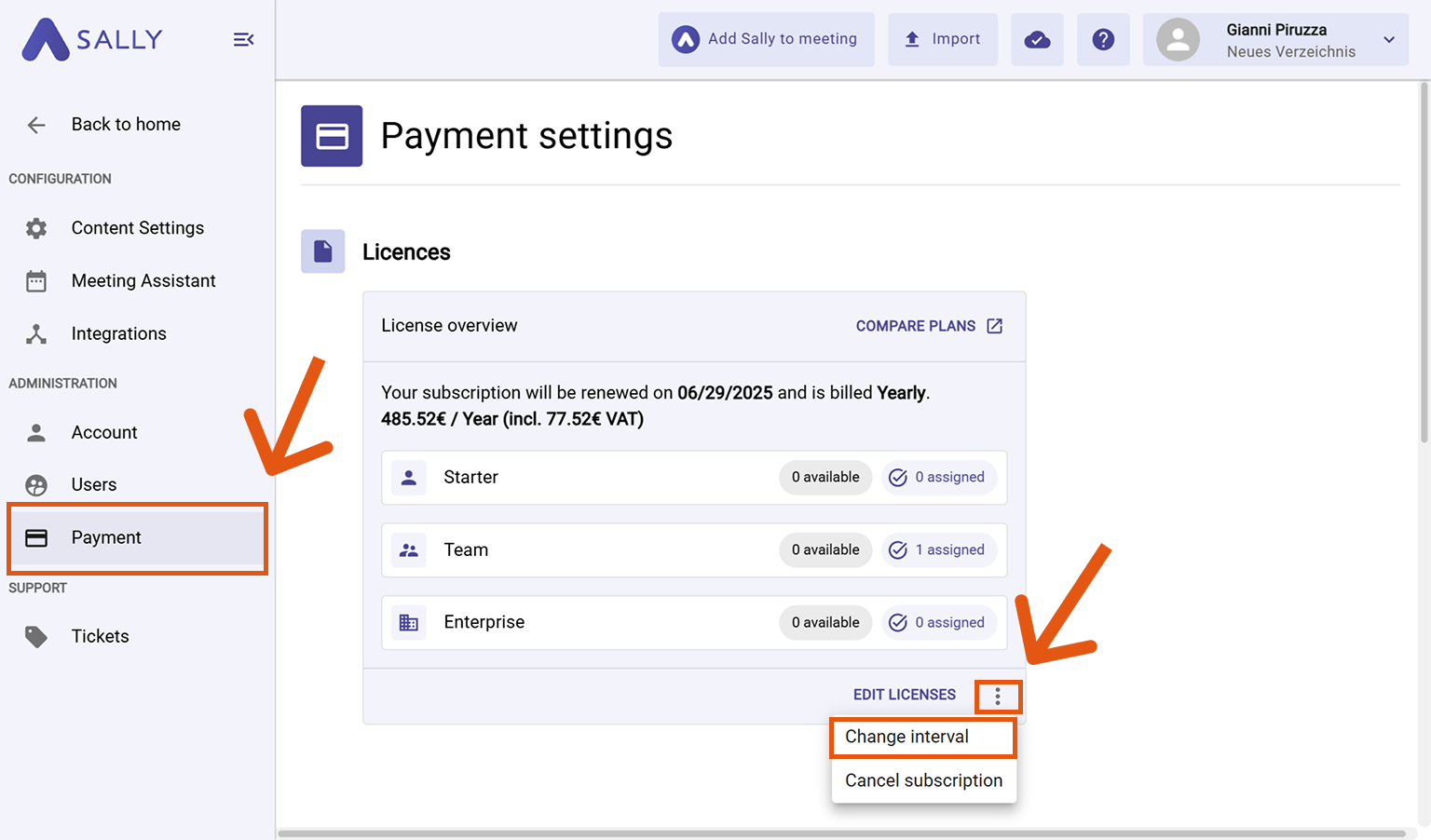Click the horizontal scrollbar at bottom
The height and width of the screenshot is (840, 1431).
(841, 833)
